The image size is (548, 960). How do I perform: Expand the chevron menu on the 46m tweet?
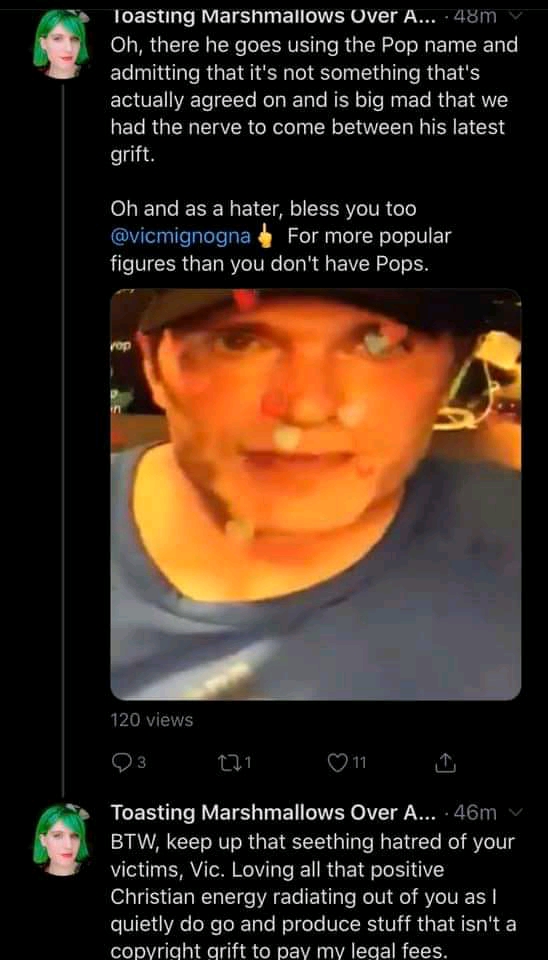click(x=514, y=813)
